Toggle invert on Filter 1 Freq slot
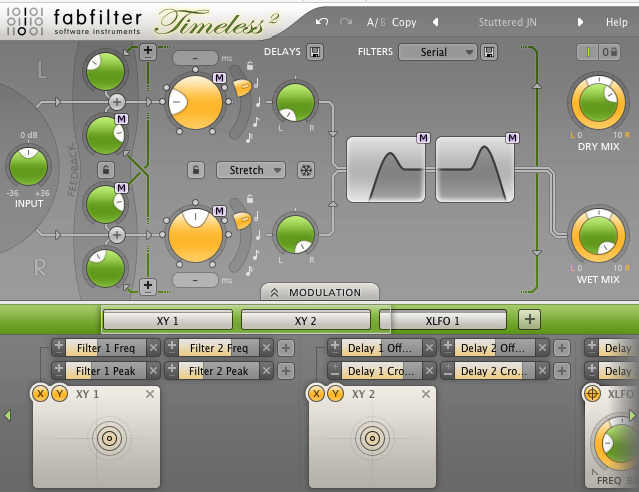The image size is (639, 492). [x=59, y=348]
